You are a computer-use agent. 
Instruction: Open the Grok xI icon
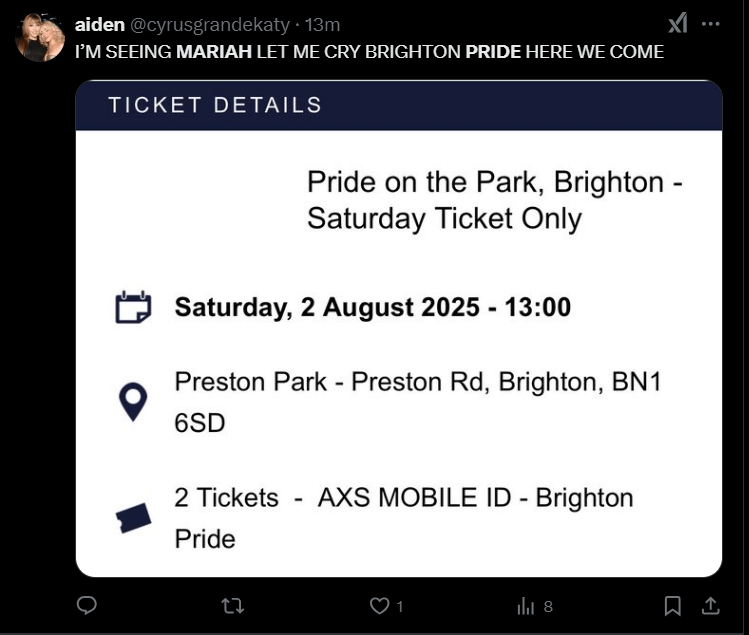click(678, 23)
